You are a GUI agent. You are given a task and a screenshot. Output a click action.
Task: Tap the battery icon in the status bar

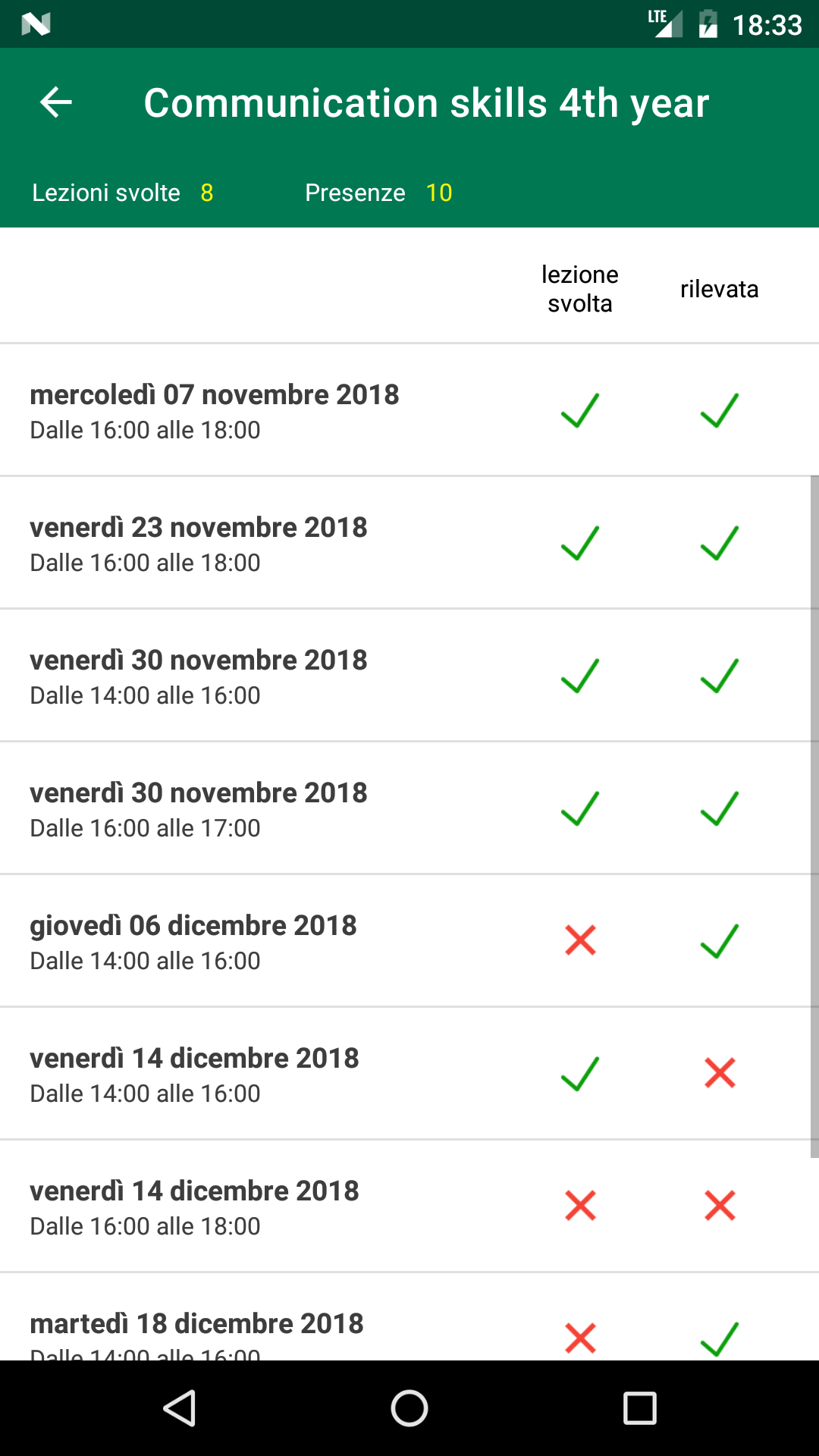coord(708,24)
